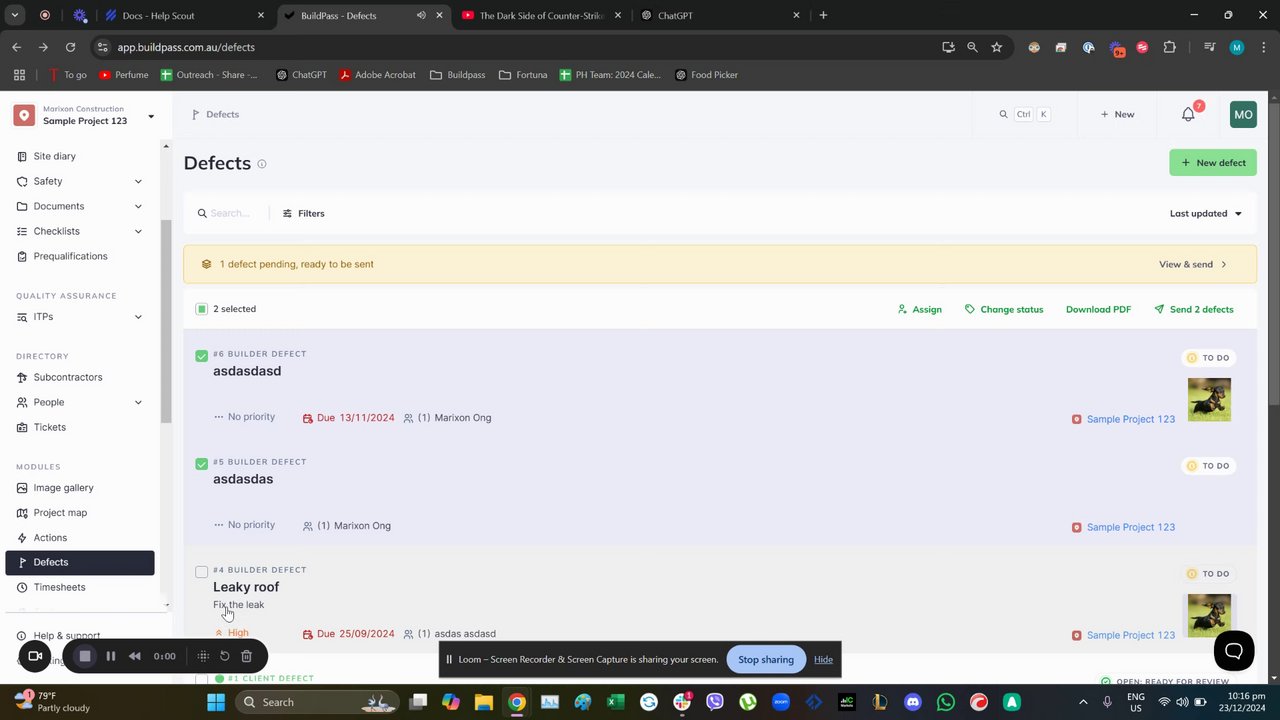Image resolution: width=1280 pixels, height=720 pixels.
Task: Delete the Loom recording with trash icon
Action: tap(246, 656)
